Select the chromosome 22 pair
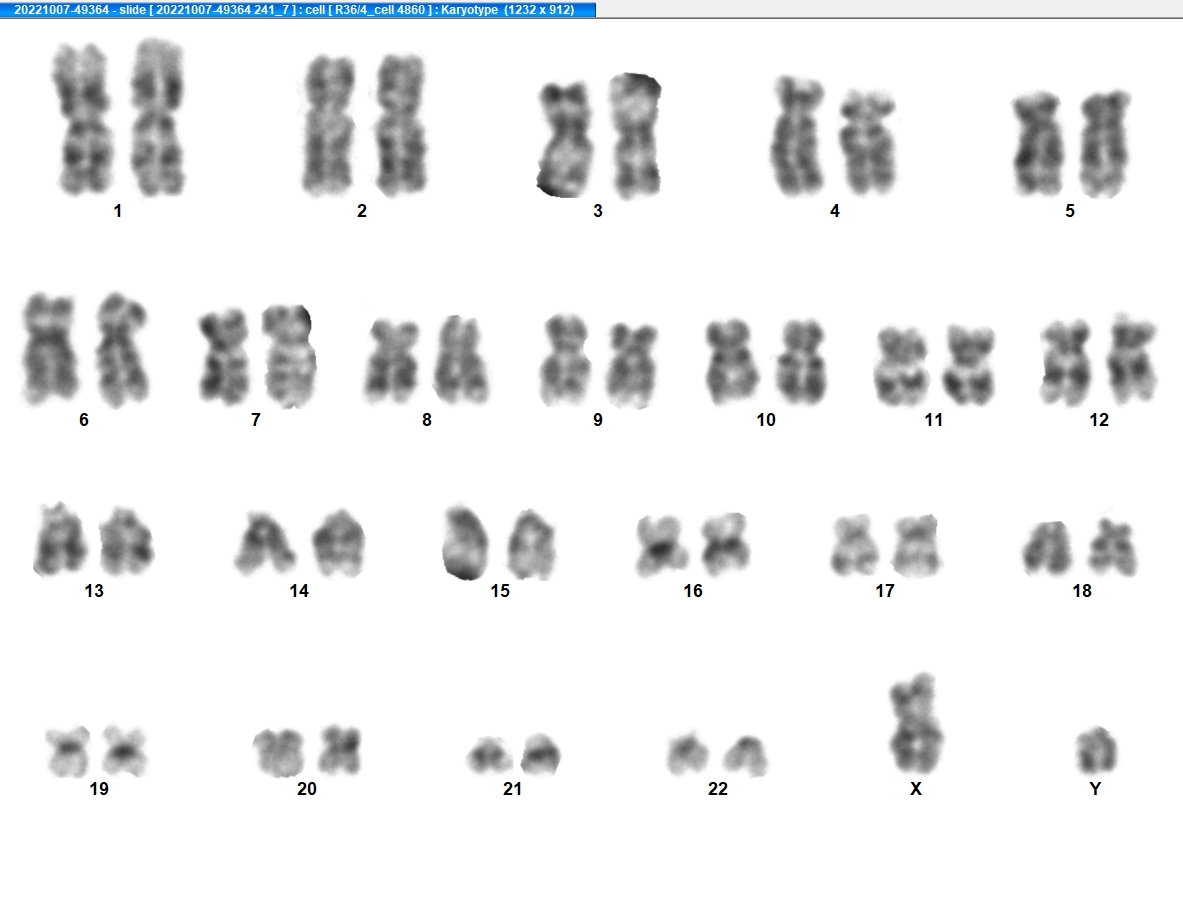The image size is (1183, 897). tap(717, 755)
